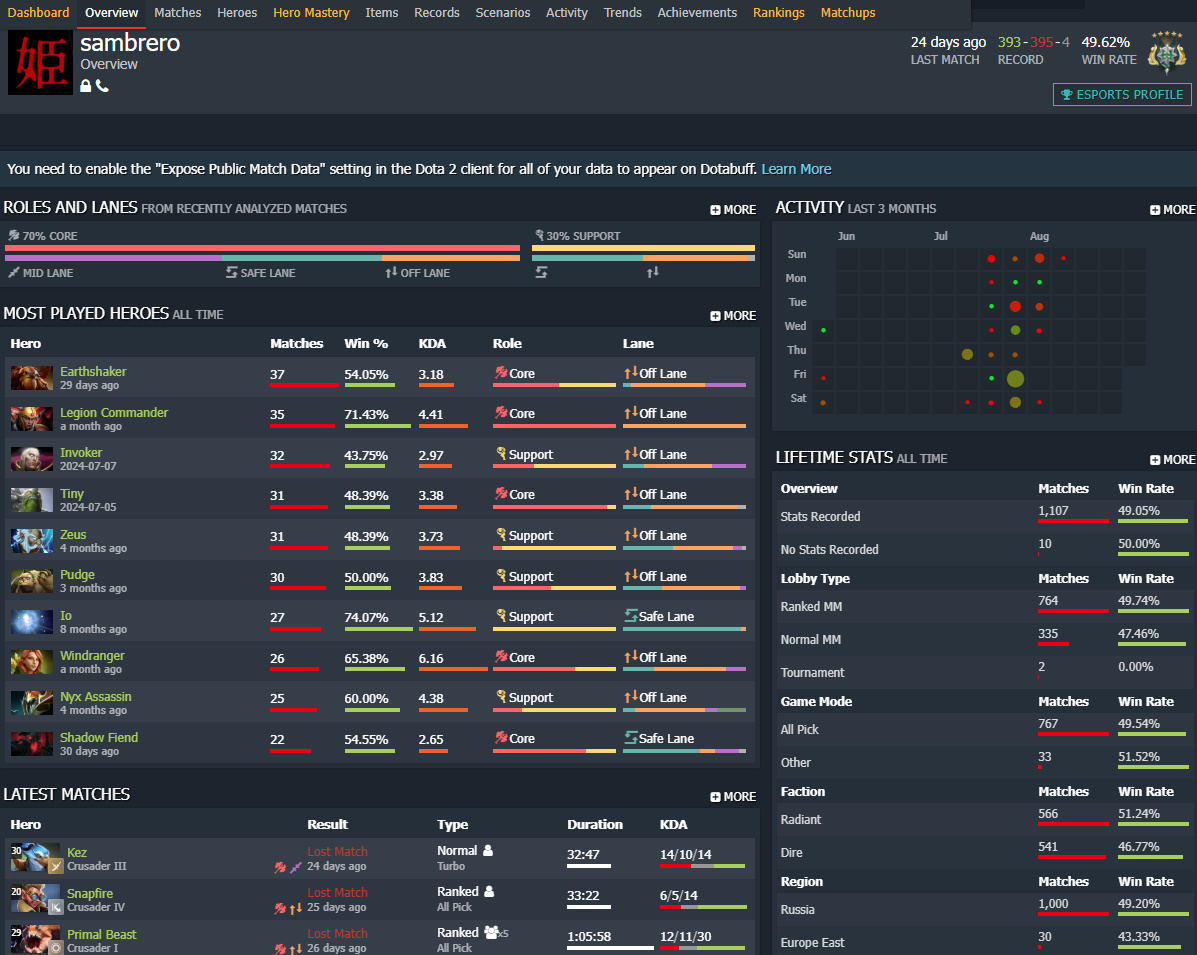Screen dimensions: 1197x955
Task: Click the Wednesday activity dot left of June
Action: click(823, 330)
